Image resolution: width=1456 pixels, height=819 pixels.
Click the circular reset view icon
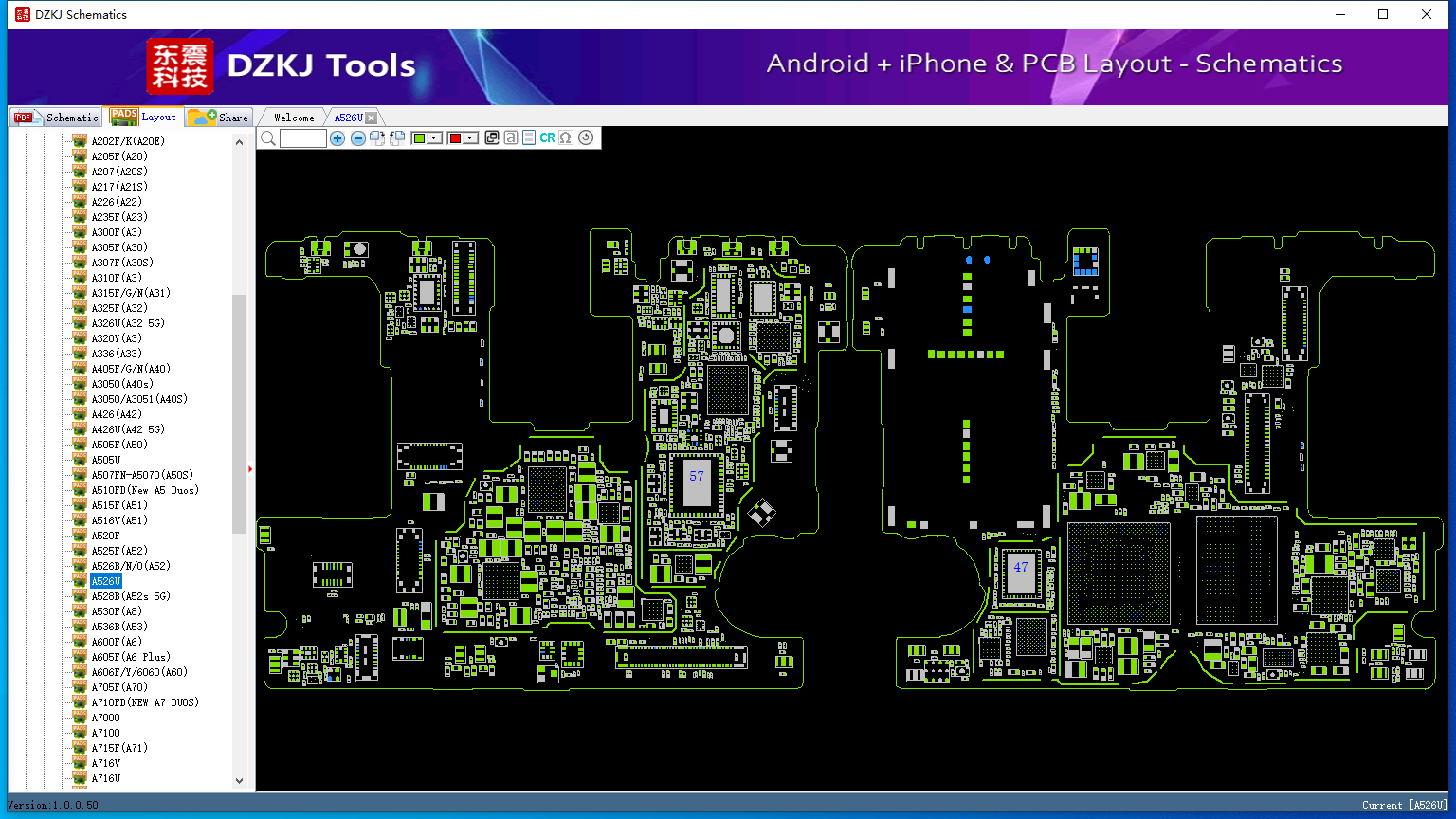(x=586, y=138)
